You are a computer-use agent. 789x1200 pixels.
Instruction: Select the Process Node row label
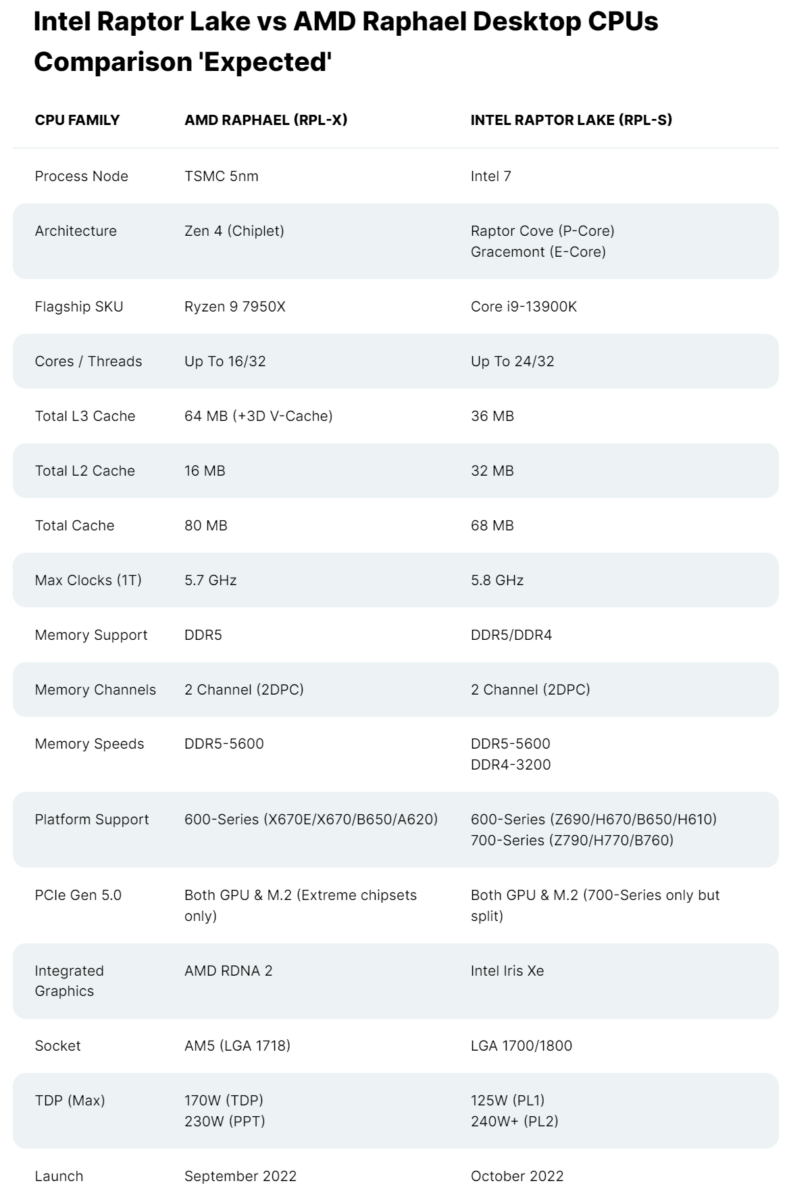(81, 176)
